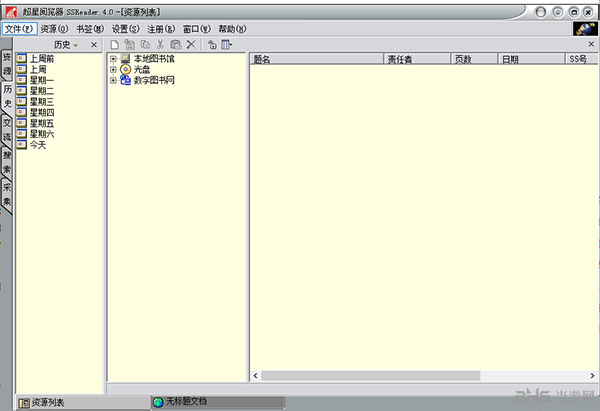Click the Paste toolbar icon

coord(175,46)
